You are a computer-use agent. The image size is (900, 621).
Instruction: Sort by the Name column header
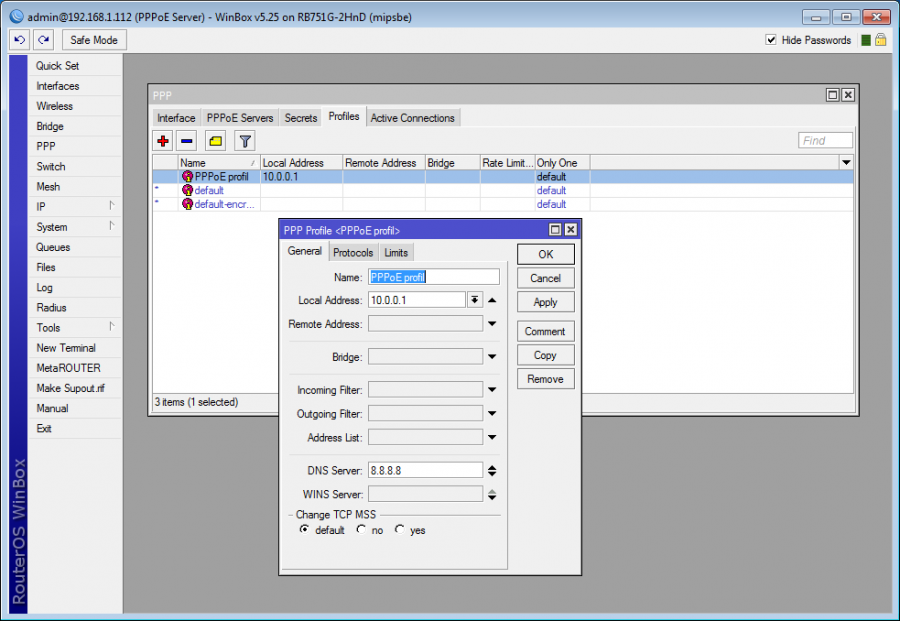tap(219, 162)
